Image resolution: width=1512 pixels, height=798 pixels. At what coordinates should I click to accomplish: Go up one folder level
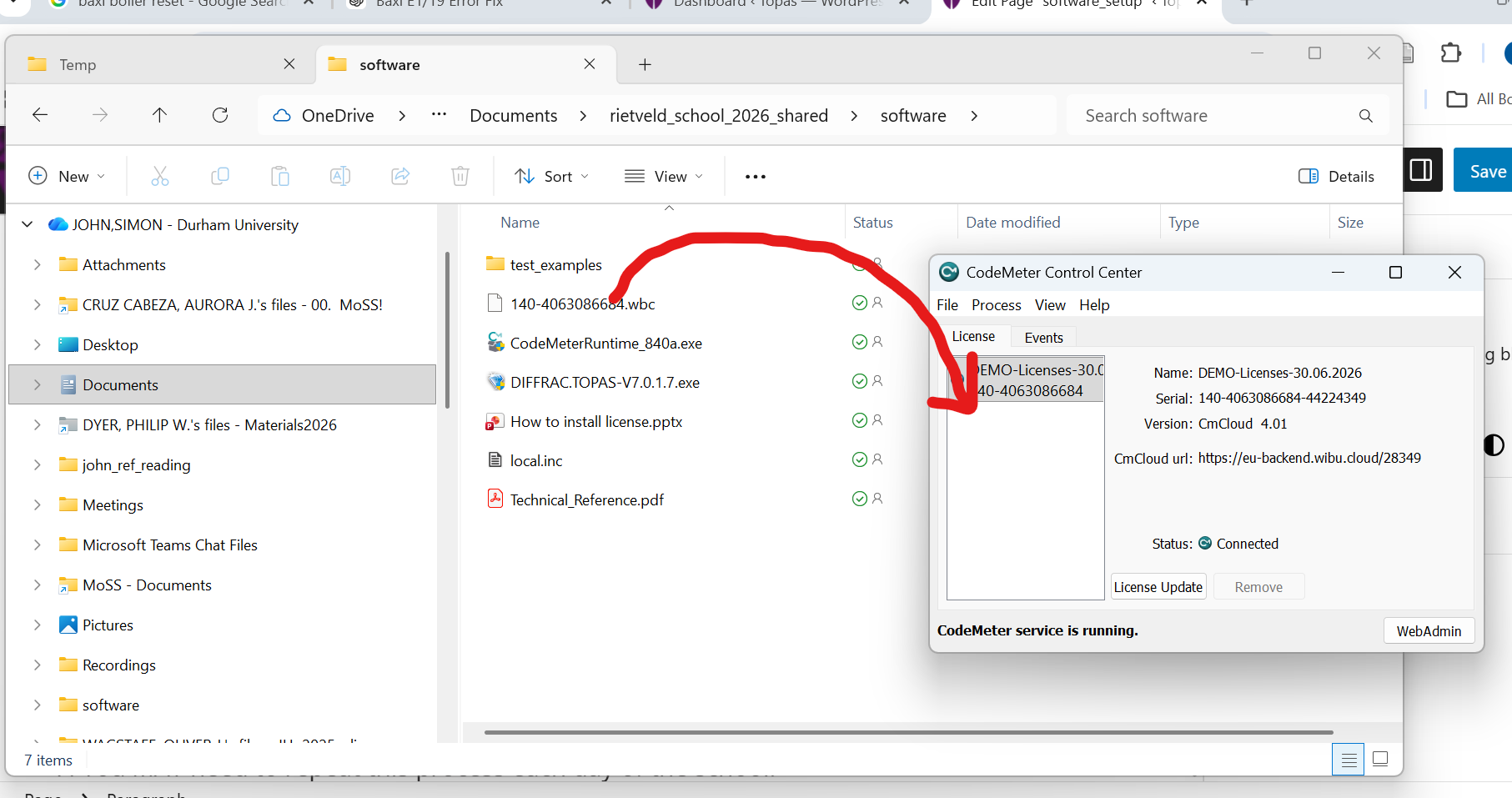(x=159, y=115)
